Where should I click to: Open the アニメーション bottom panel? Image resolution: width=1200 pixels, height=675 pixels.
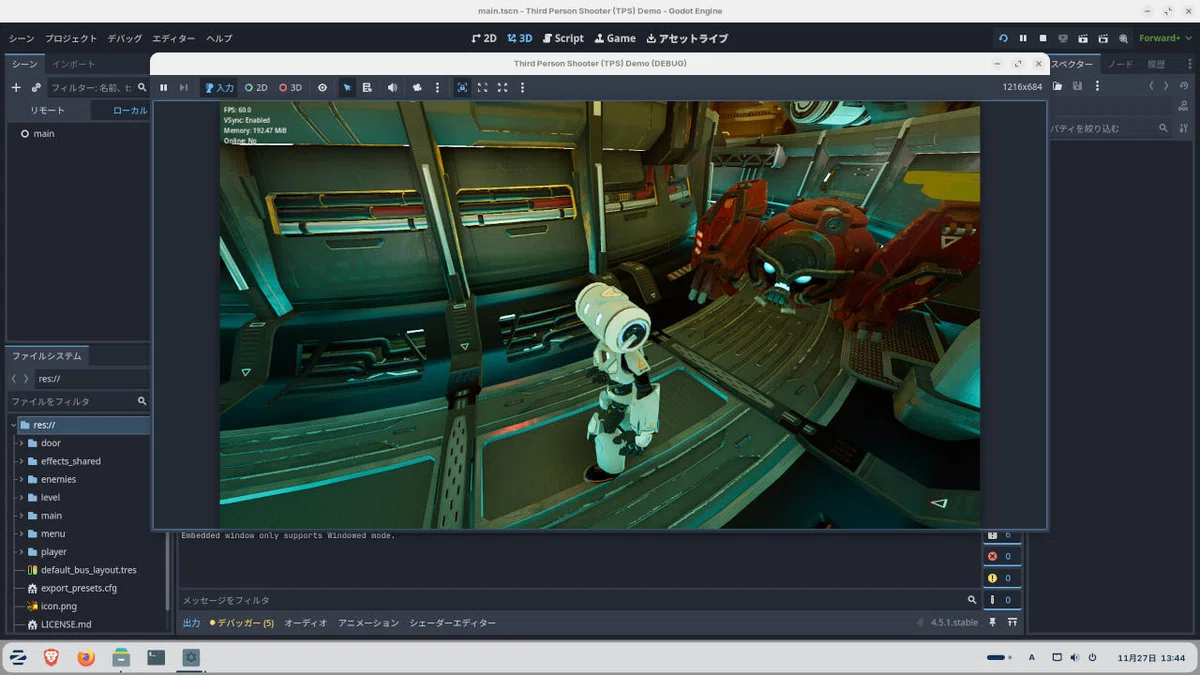(368, 623)
